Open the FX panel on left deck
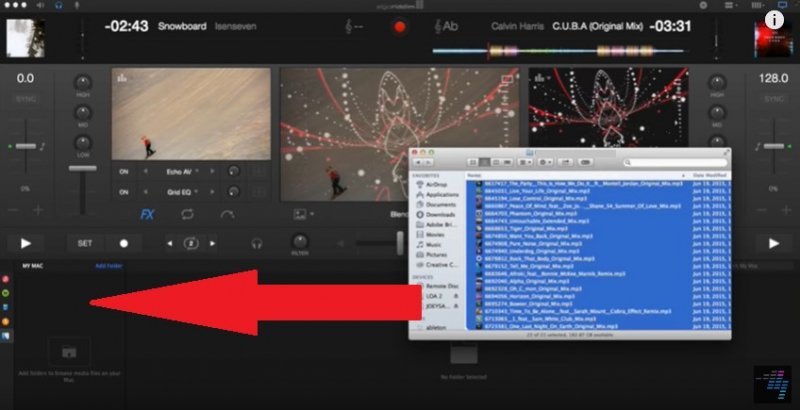 (147, 213)
